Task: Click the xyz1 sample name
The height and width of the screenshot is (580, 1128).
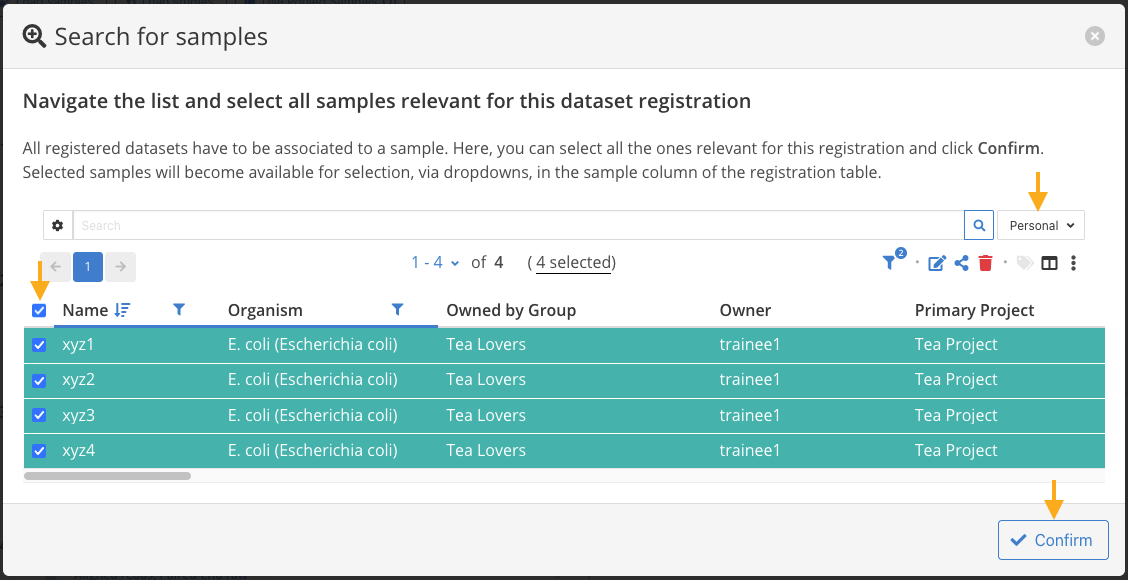Action: (78, 345)
